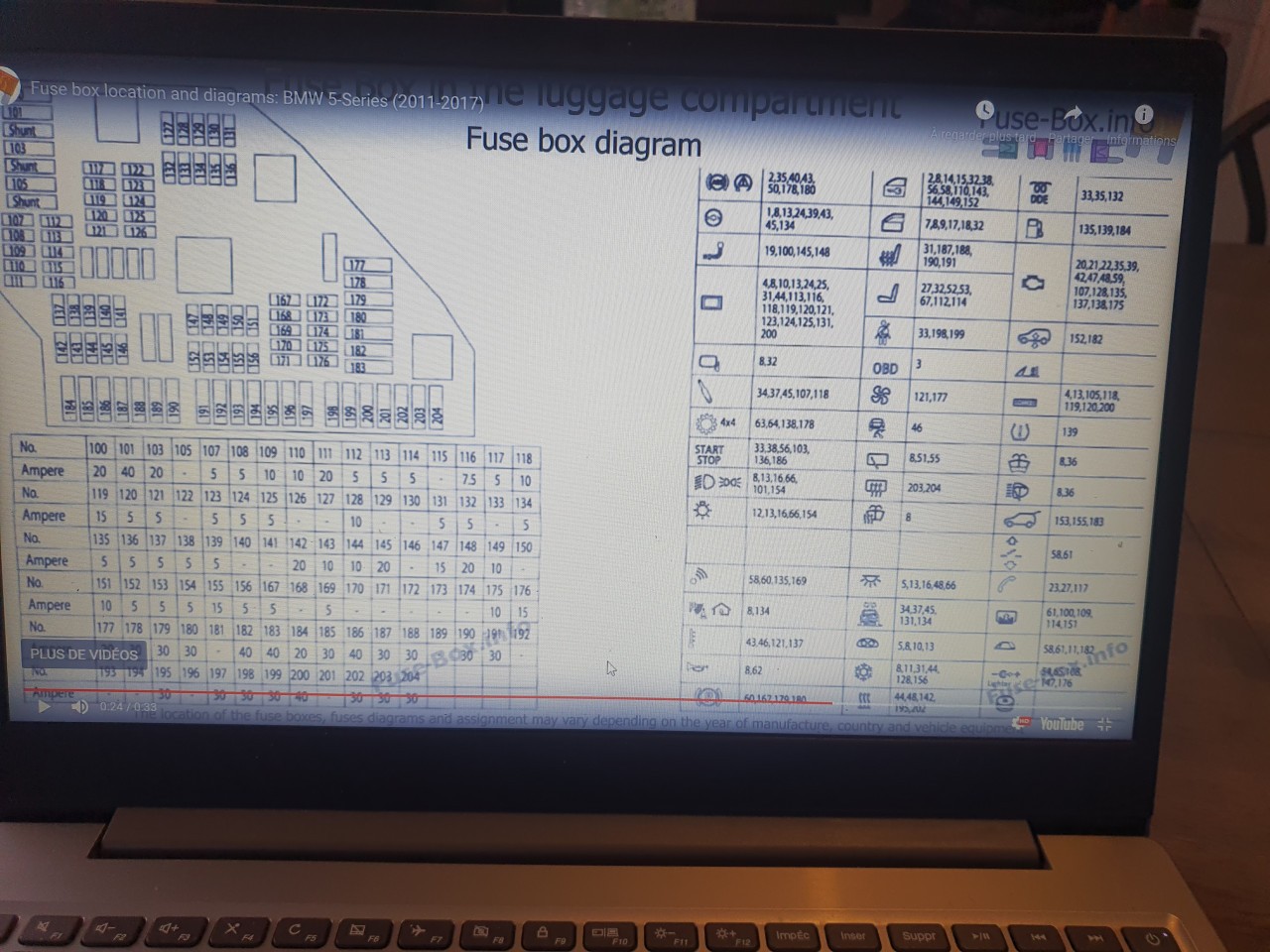Click the PLUS DE VIDÉOS button
The height and width of the screenshot is (952, 1270).
(84, 654)
